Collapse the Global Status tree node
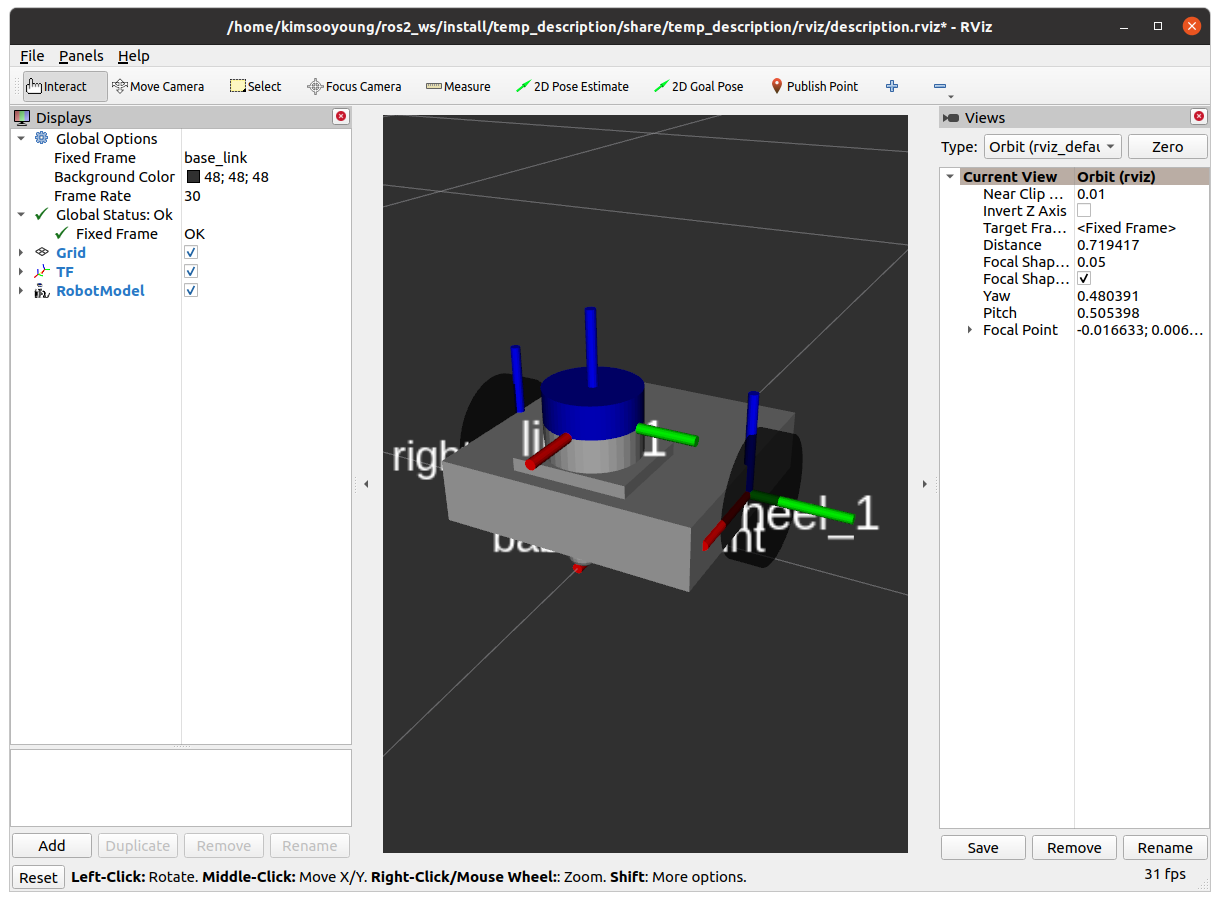This screenshot has width=1220, height=901. point(21,215)
